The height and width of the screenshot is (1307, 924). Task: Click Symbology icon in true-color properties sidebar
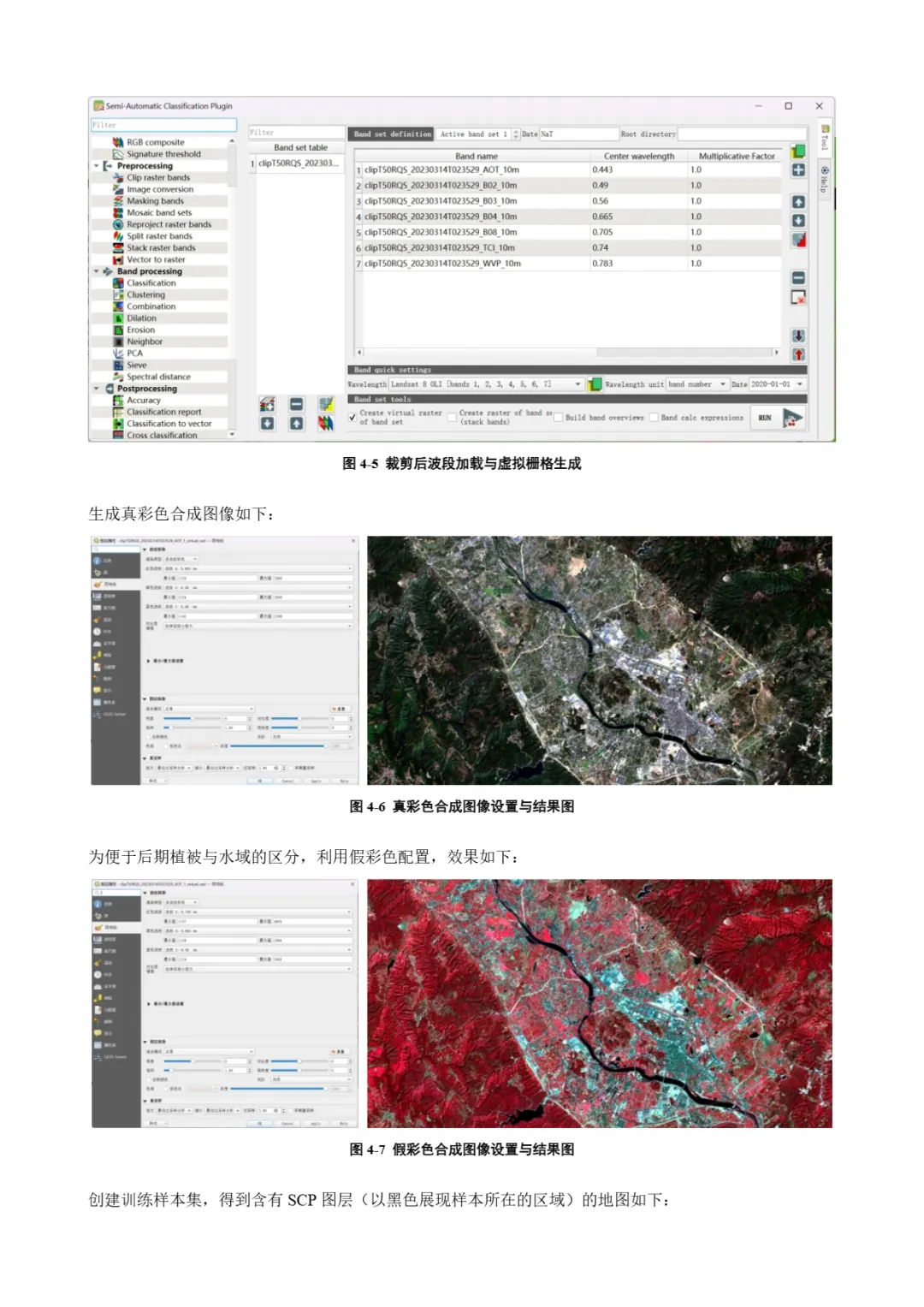tap(98, 584)
